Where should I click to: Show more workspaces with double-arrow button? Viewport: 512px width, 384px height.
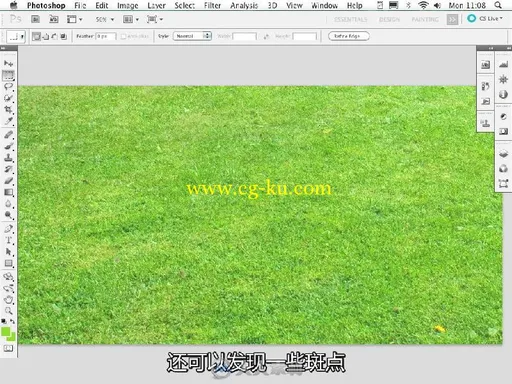pos(452,20)
